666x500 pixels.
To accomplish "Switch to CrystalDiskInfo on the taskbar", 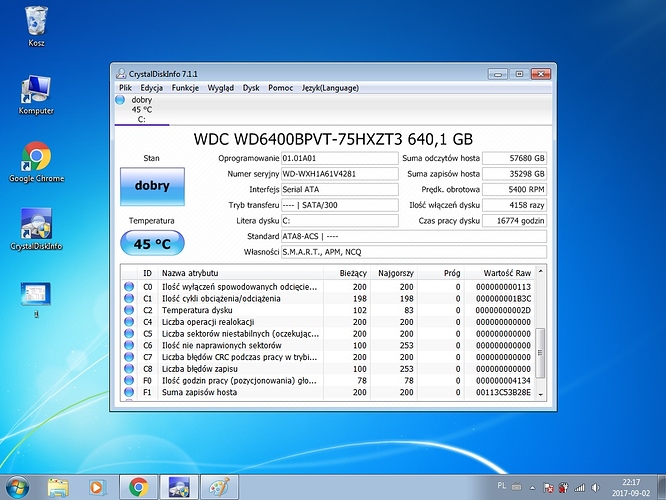I will 179,487.
